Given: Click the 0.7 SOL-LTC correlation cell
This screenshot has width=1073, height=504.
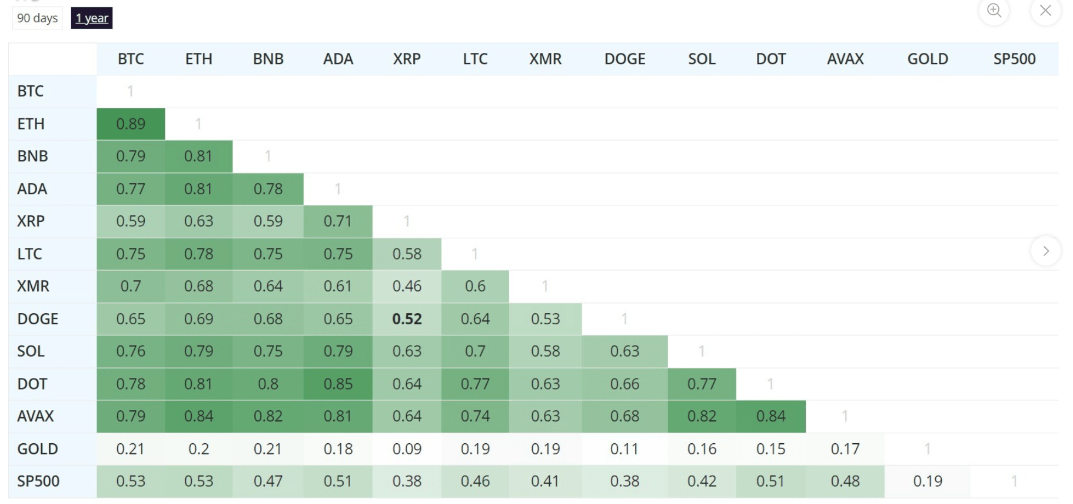Looking at the screenshot, I should point(475,352).
